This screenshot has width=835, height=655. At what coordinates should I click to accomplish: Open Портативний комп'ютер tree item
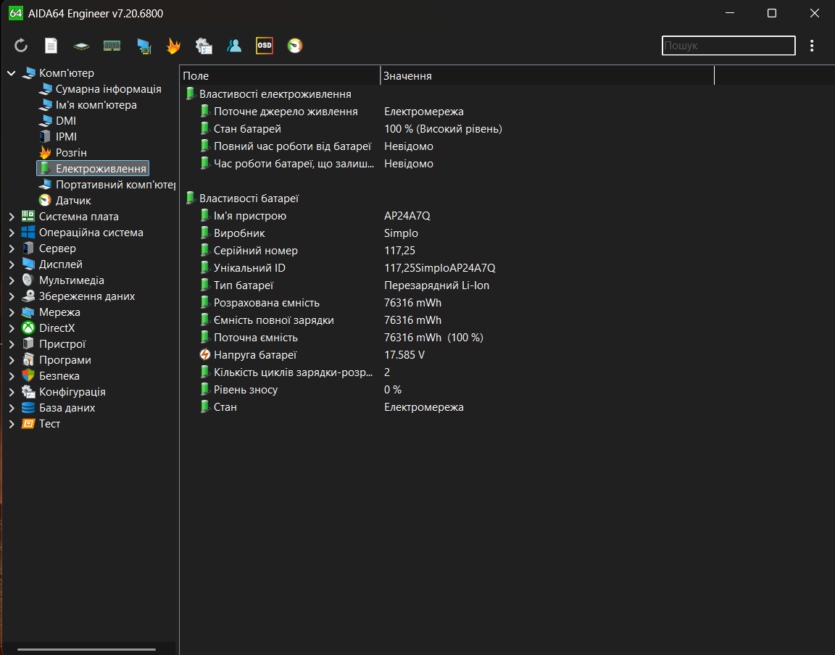click(115, 185)
